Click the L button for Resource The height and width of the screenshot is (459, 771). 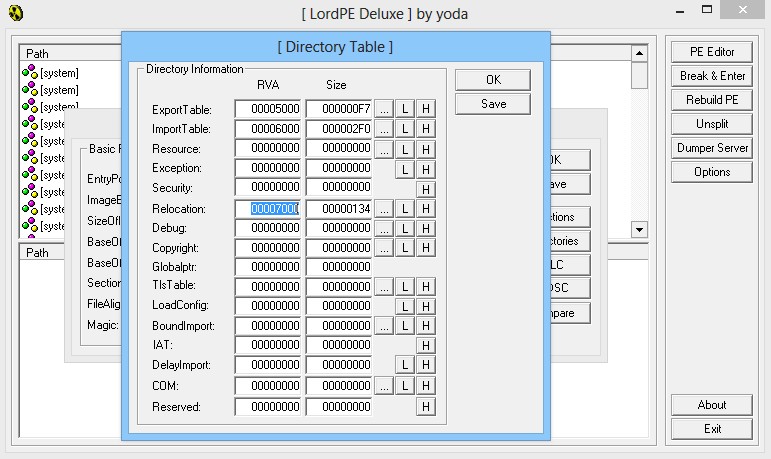coord(405,149)
